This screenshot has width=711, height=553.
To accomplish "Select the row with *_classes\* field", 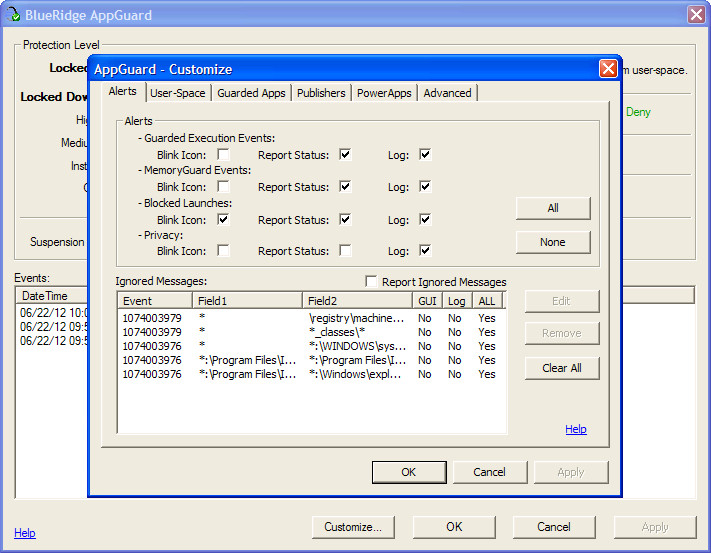I will (x=312, y=332).
